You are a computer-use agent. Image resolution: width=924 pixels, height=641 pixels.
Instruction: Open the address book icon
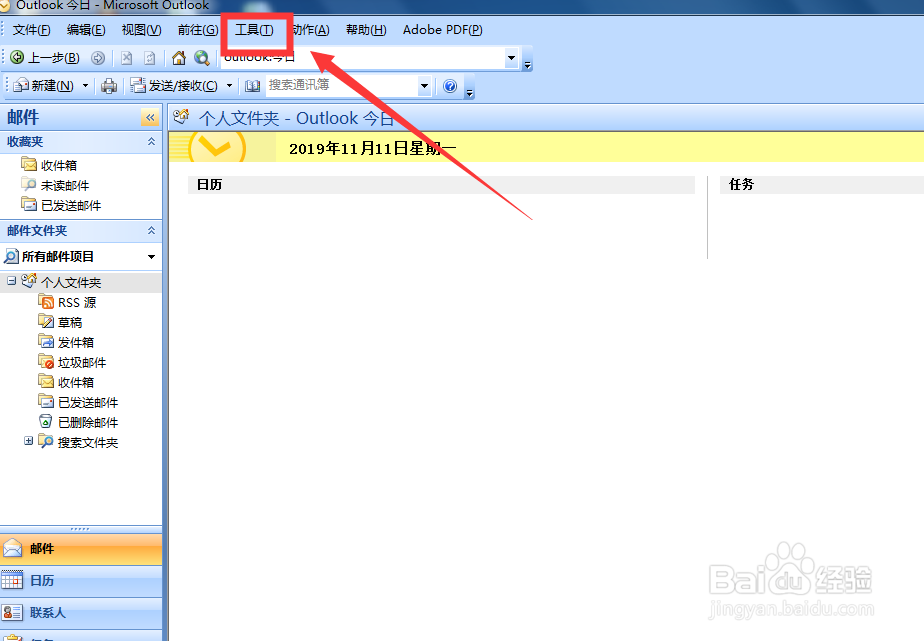(253, 86)
